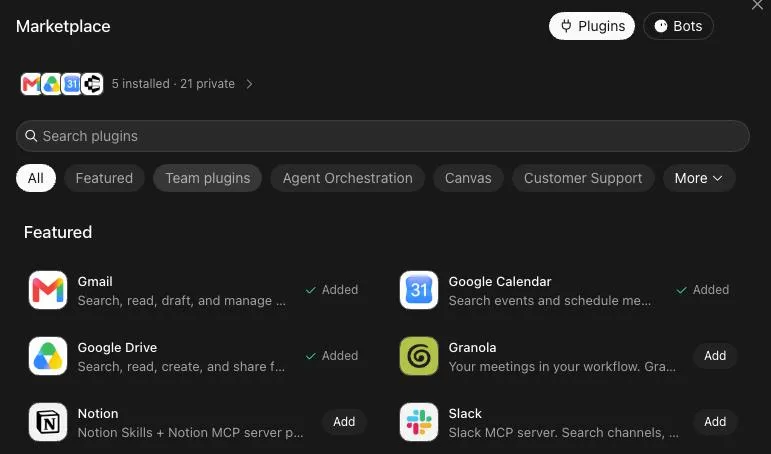771x454 pixels.
Task: Click the Featured section heading
Action: (x=58, y=232)
